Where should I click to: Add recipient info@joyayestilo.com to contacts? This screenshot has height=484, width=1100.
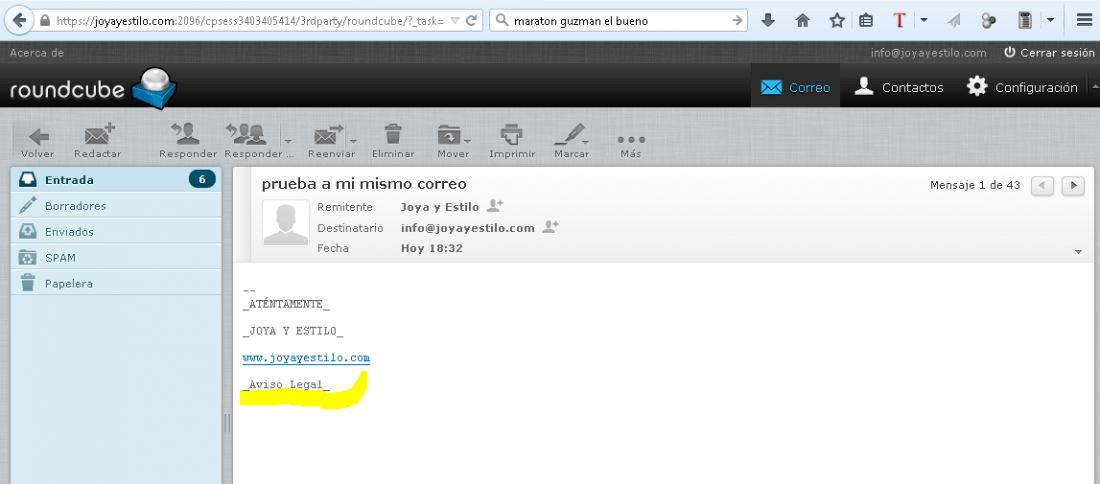[550, 227]
